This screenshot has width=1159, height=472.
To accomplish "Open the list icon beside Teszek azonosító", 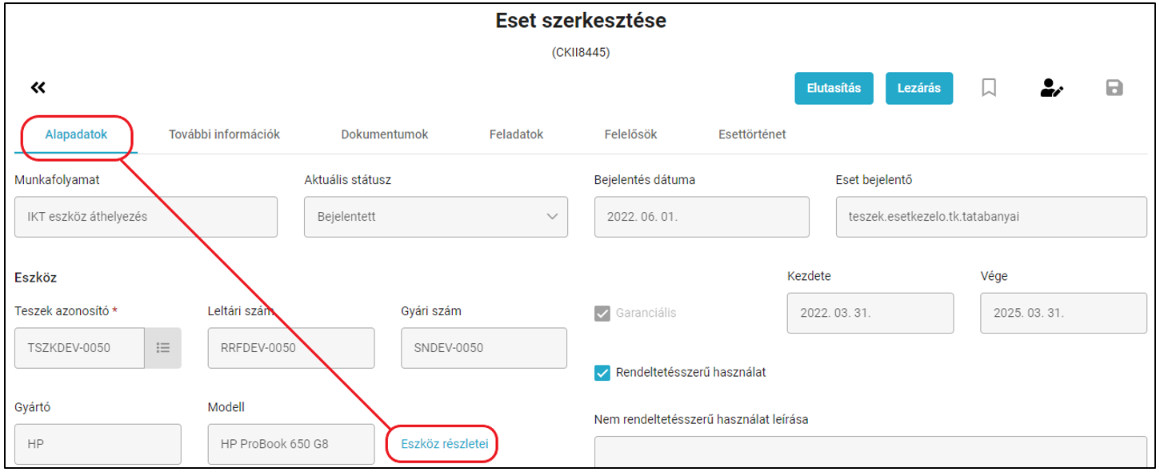I will point(163,348).
